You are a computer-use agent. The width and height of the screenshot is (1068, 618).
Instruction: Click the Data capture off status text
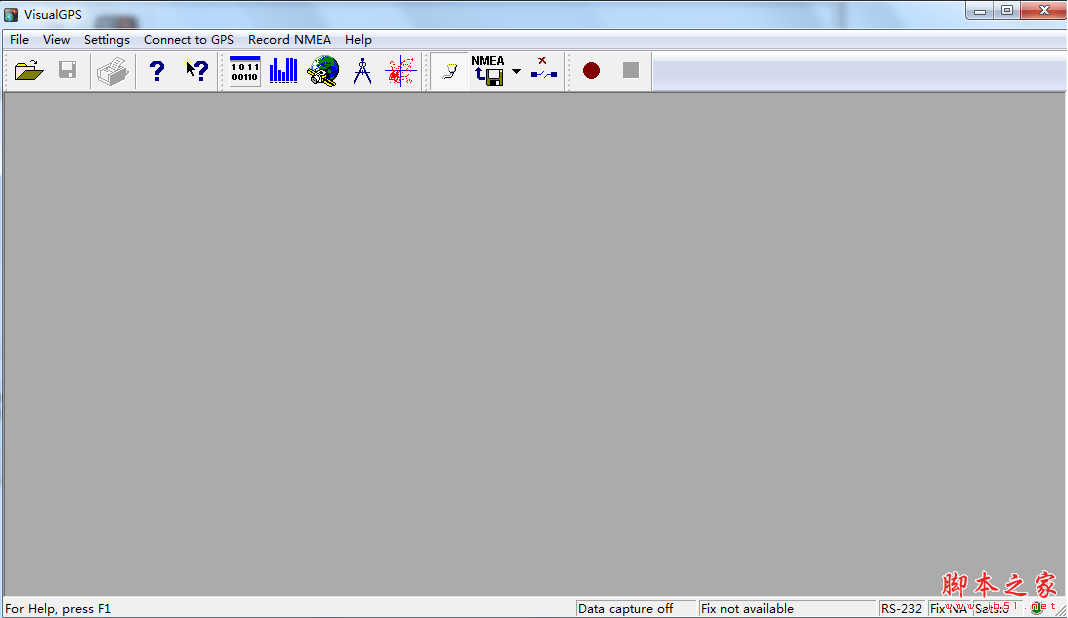coord(625,608)
